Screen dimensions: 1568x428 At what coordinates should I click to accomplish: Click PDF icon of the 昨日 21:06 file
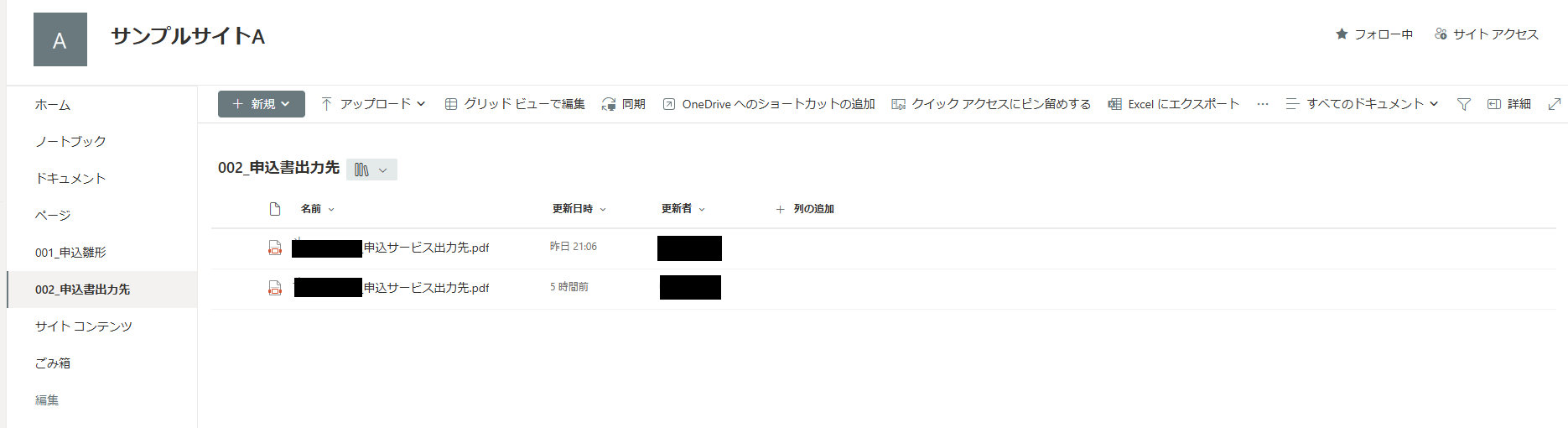[275, 248]
